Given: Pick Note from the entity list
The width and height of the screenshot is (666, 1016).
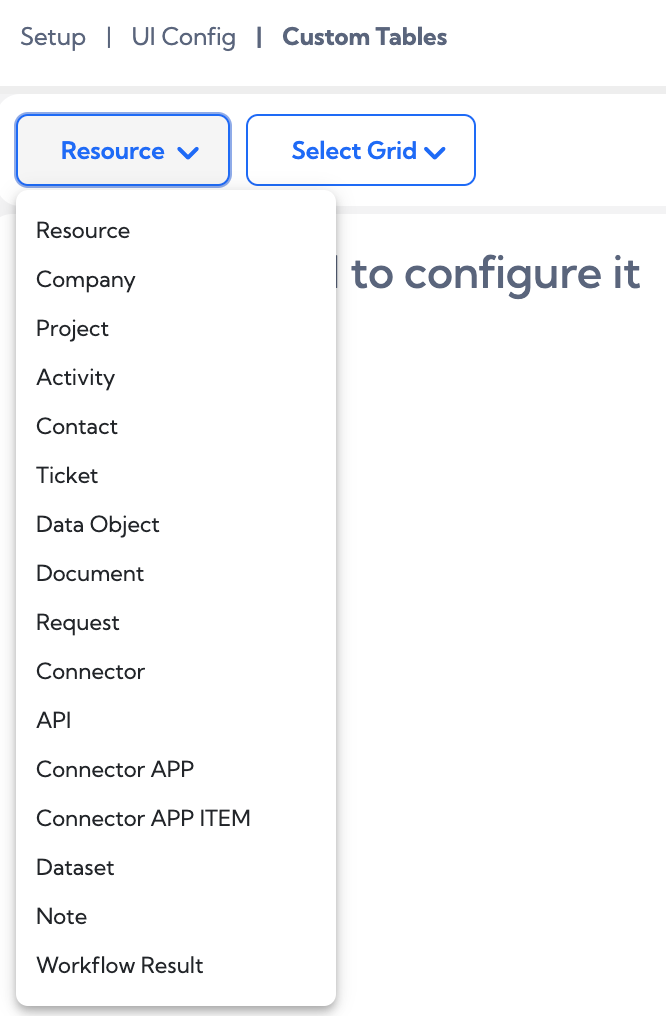Looking at the screenshot, I should [x=61, y=916].
